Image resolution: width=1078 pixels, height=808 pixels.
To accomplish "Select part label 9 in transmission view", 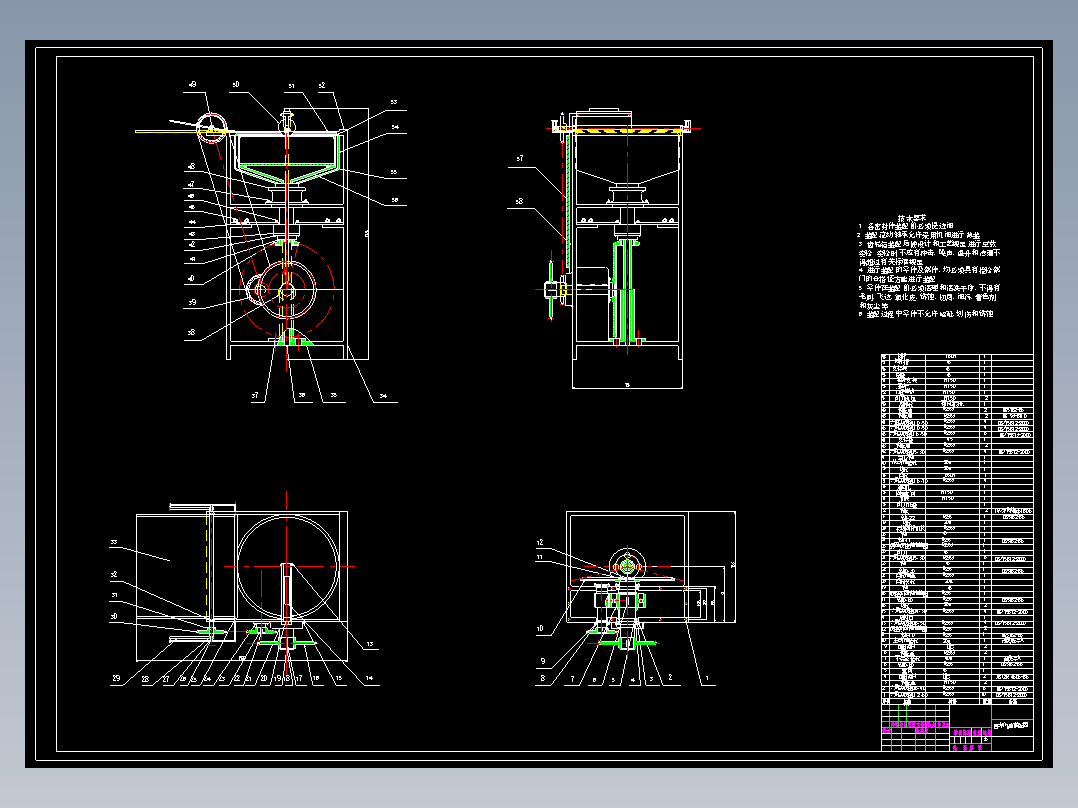I will pyautogui.click(x=542, y=661).
